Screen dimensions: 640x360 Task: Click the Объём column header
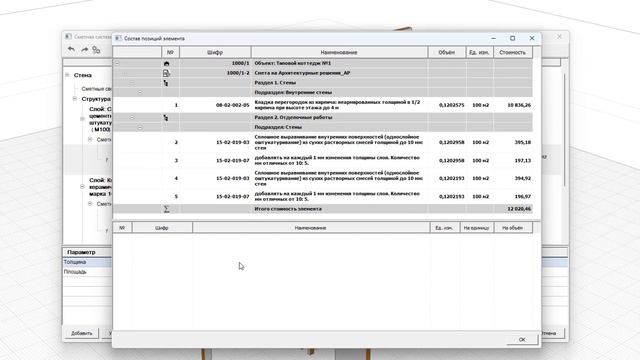[447, 52]
